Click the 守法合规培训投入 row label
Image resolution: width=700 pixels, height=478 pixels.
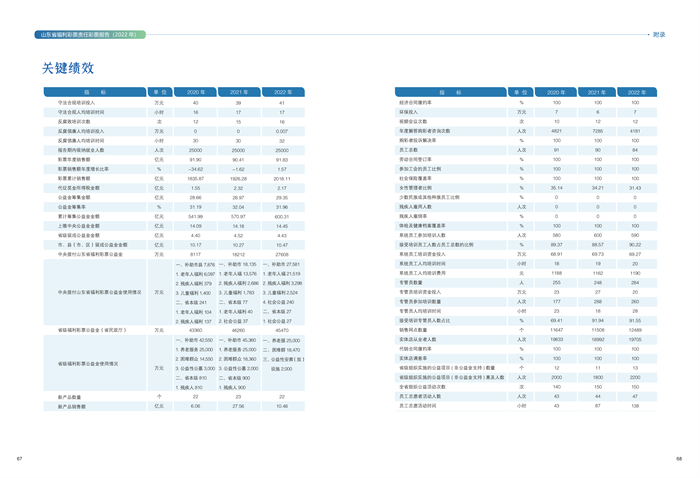77,103
